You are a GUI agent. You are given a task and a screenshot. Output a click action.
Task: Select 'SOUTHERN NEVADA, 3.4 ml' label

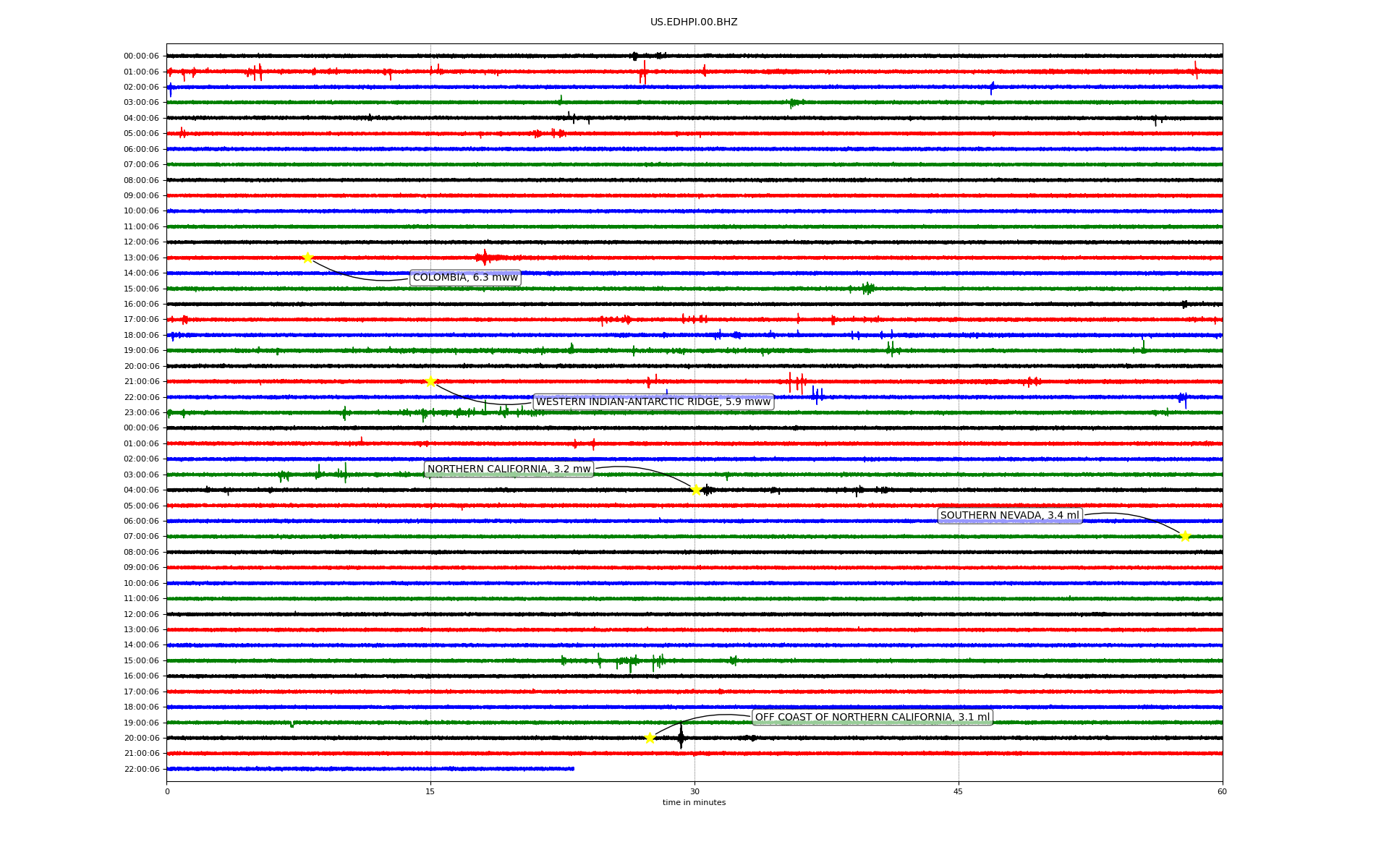click(x=1009, y=516)
